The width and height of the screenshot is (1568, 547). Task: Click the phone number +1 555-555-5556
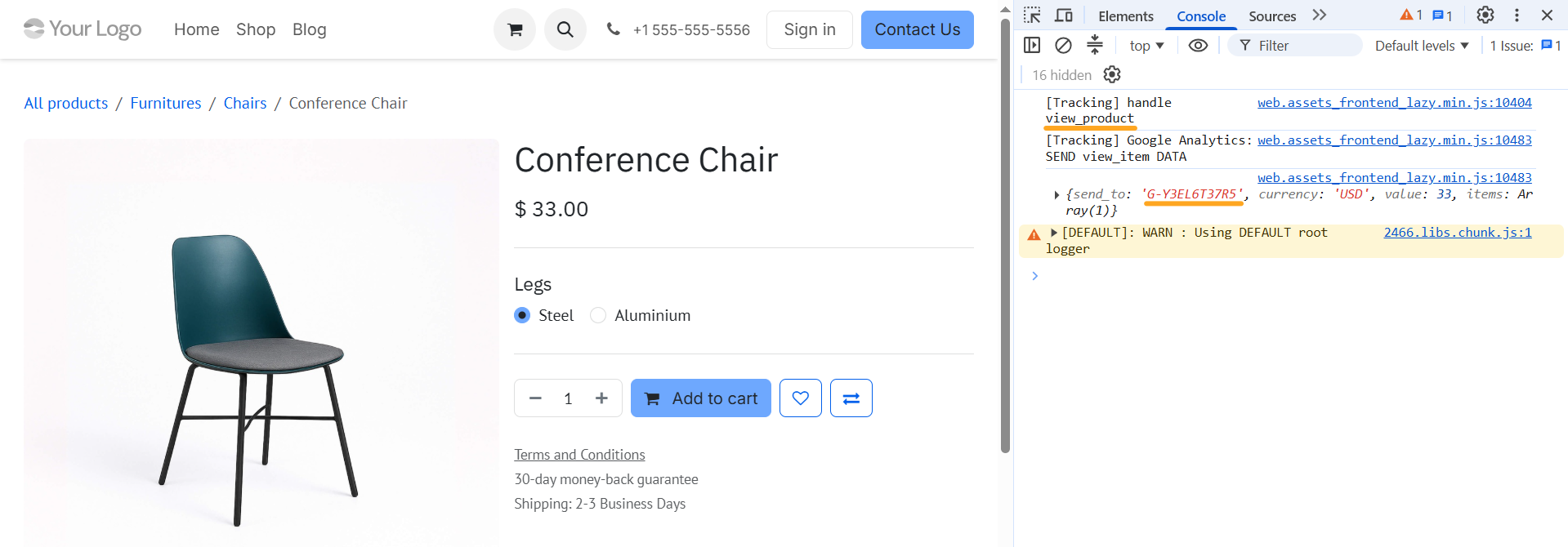[x=691, y=29]
